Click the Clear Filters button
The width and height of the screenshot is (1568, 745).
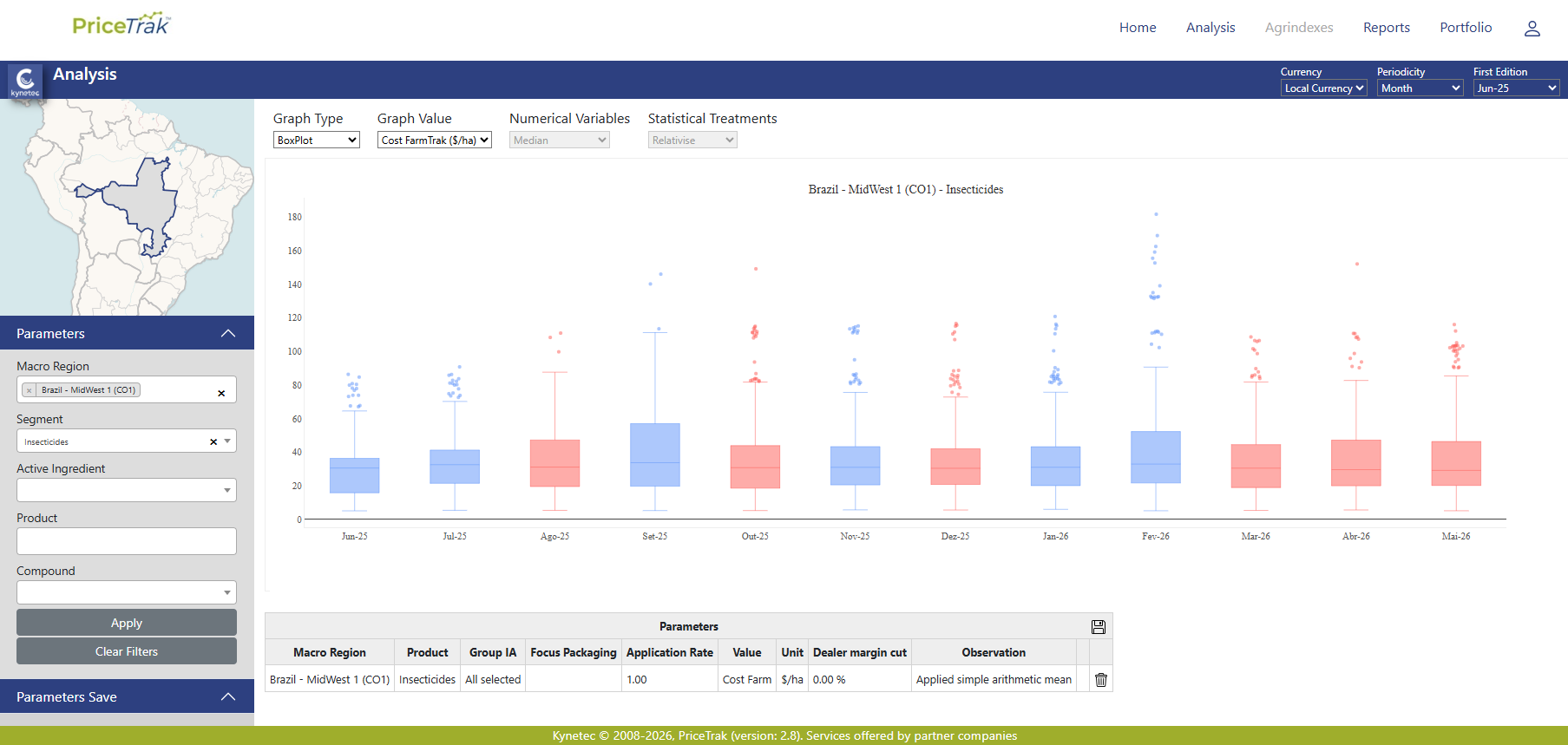(x=127, y=651)
